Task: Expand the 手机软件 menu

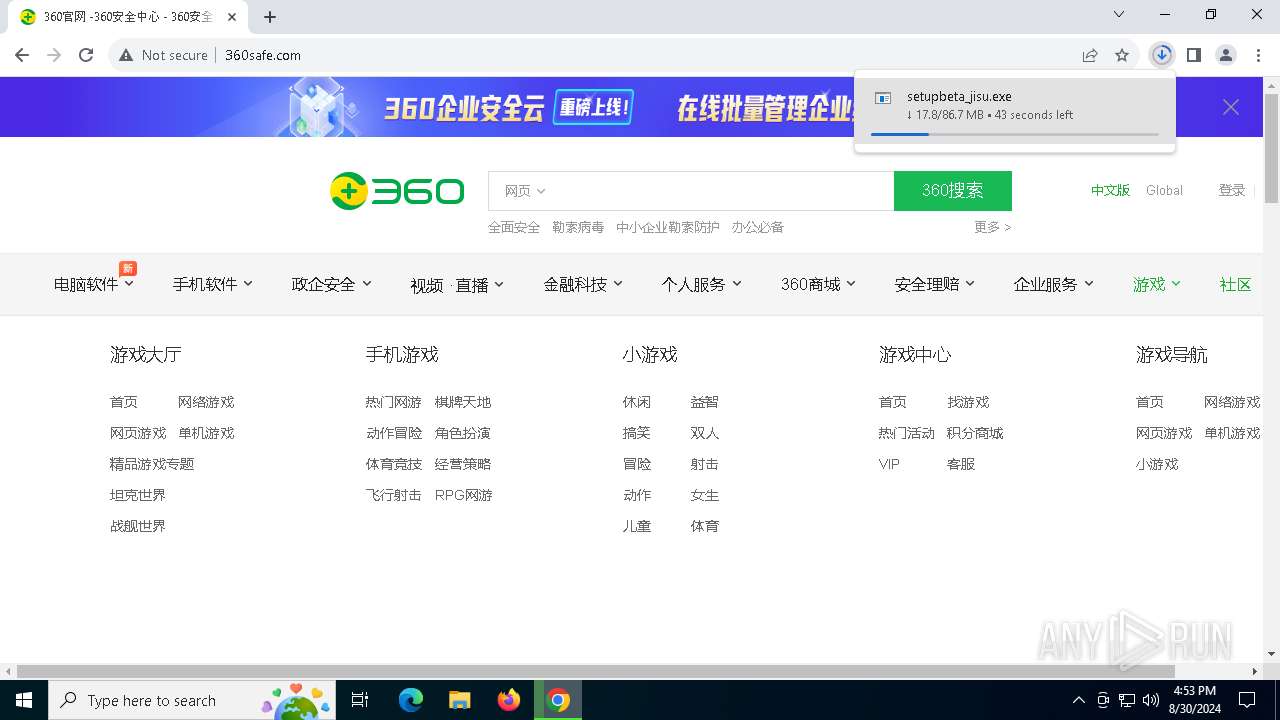Action: [x=213, y=285]
